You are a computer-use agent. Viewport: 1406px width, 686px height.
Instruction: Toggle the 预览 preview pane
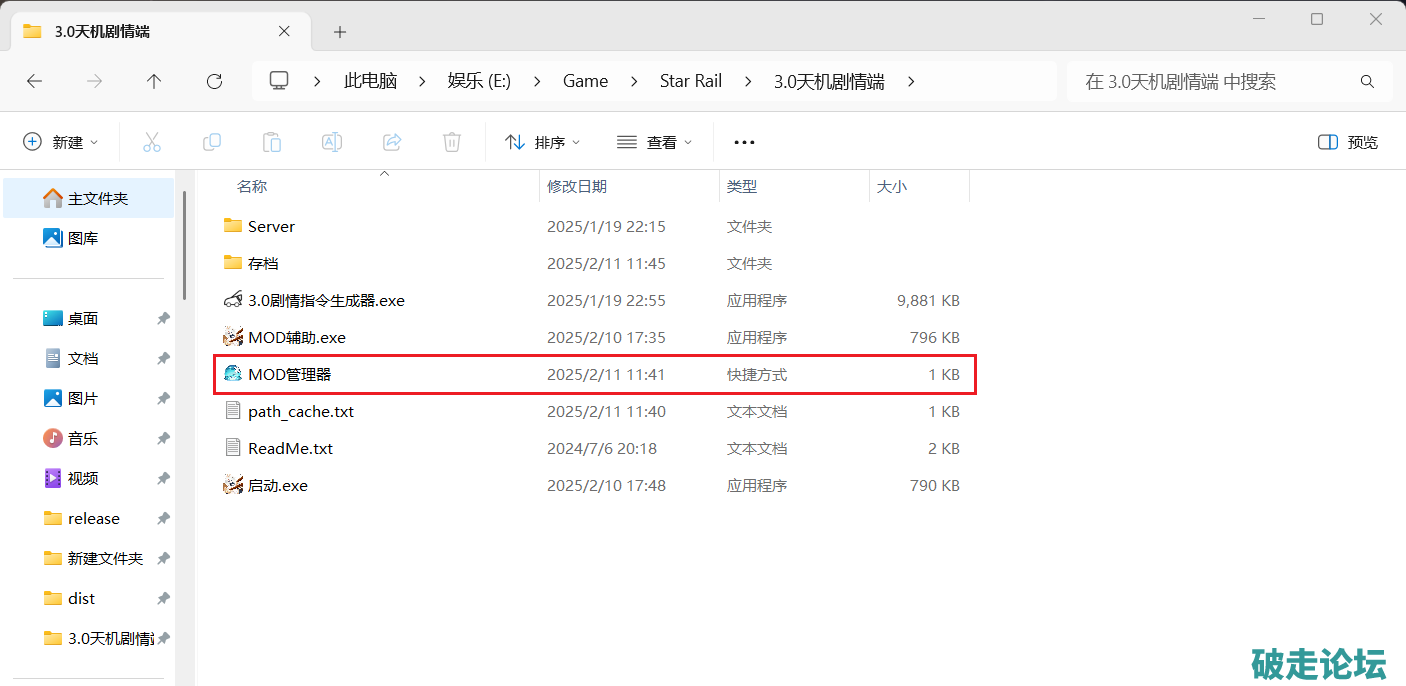pyautogui.click(x=1348, y=142)
